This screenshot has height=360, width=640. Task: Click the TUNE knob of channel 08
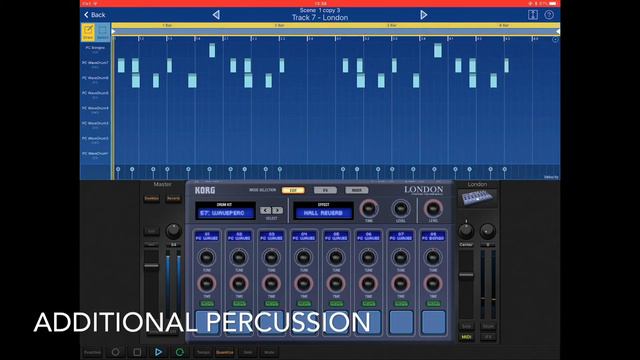433,258
